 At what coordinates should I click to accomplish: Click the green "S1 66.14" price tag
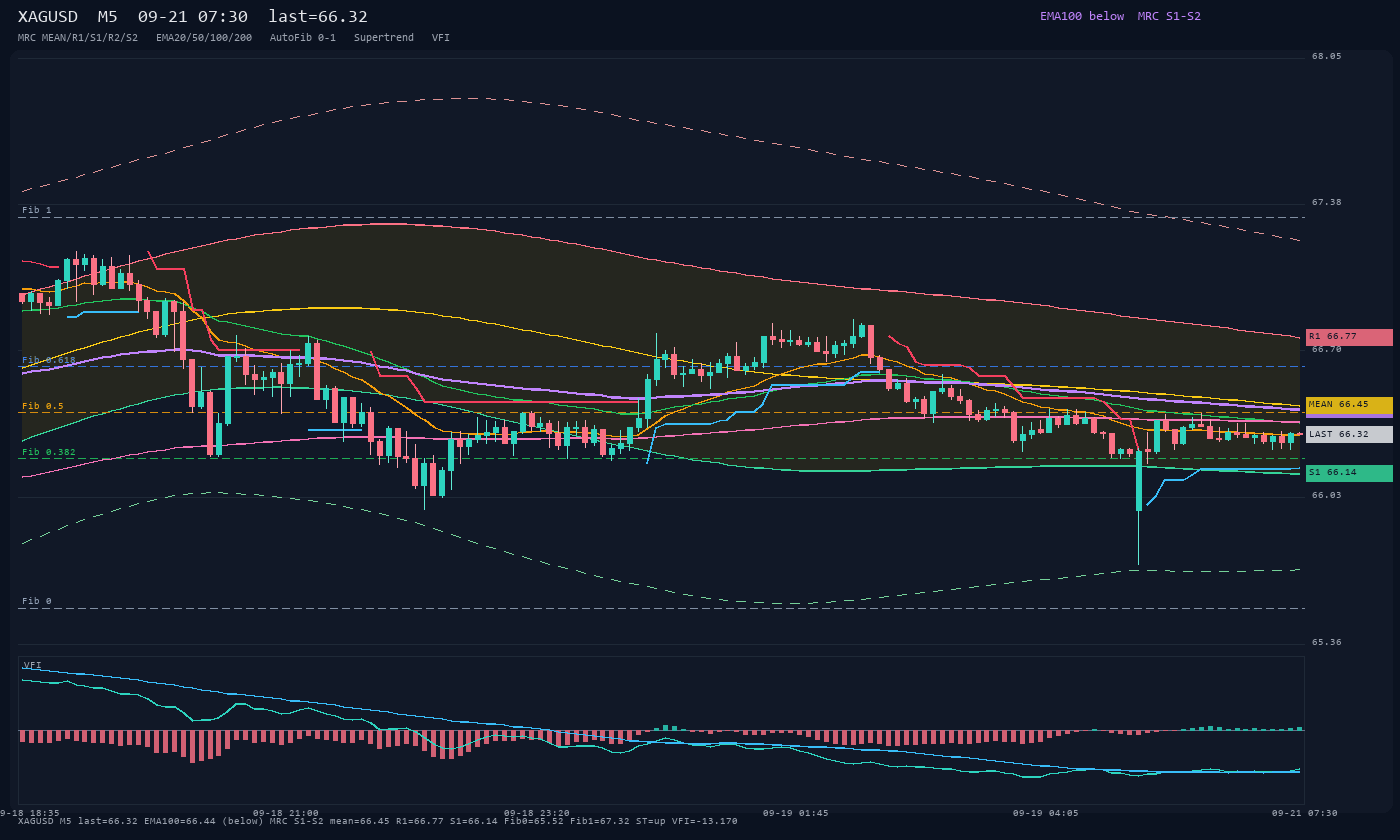pos(1349,473)
